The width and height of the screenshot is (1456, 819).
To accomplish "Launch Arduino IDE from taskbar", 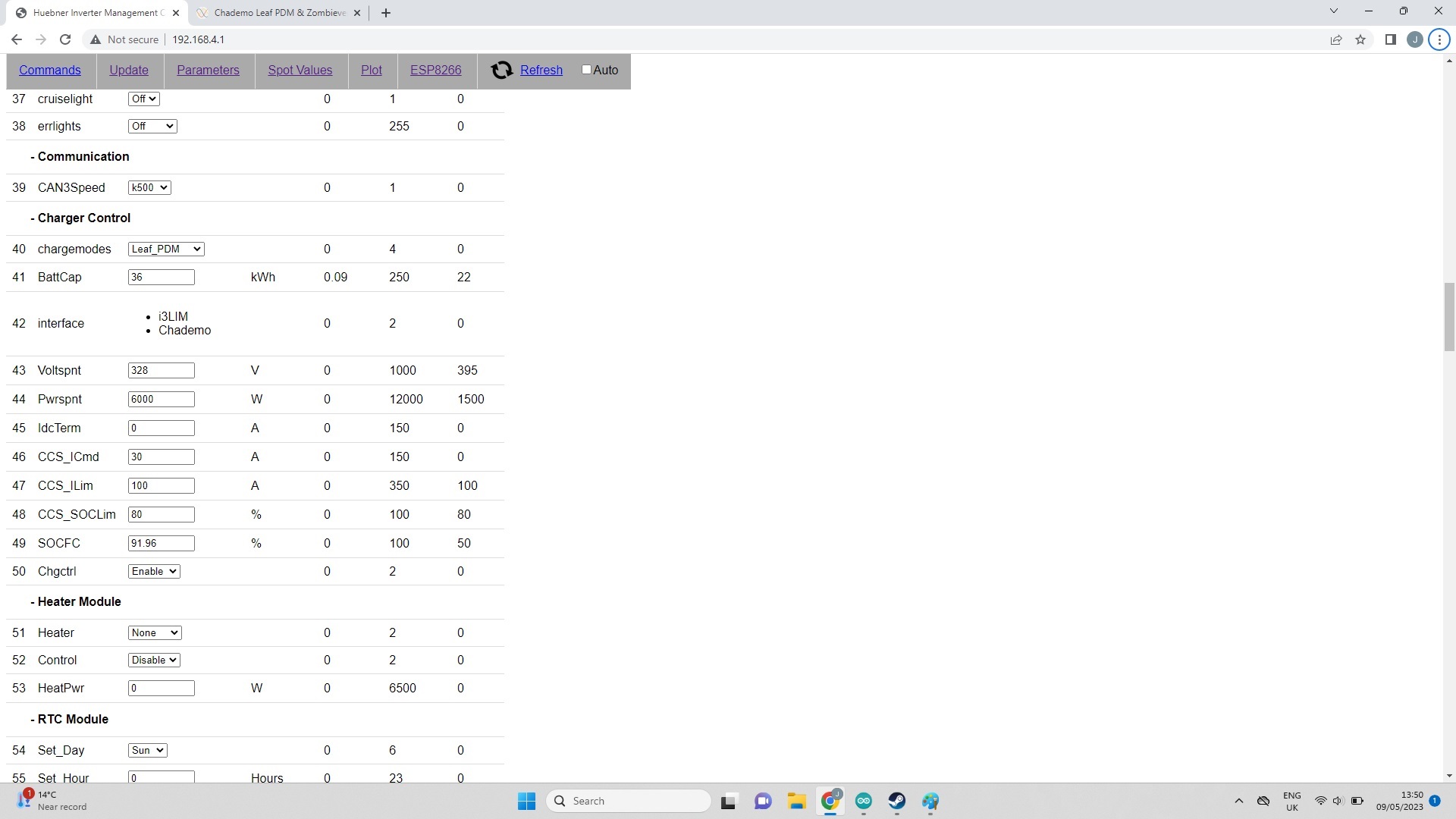I will coord(864,801).
